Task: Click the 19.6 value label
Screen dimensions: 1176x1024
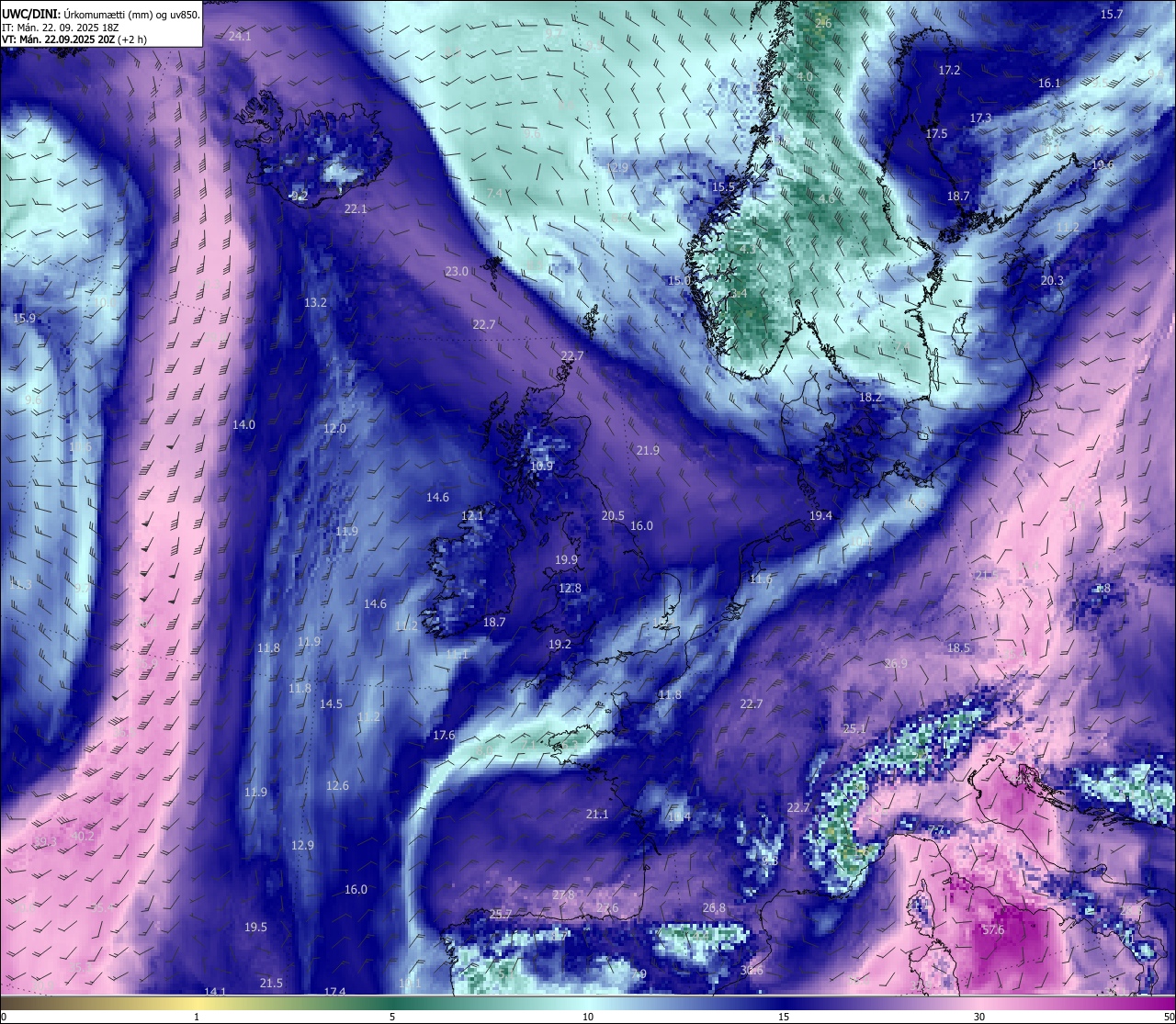Action: pyautogui.click(x=1102, y=165)
